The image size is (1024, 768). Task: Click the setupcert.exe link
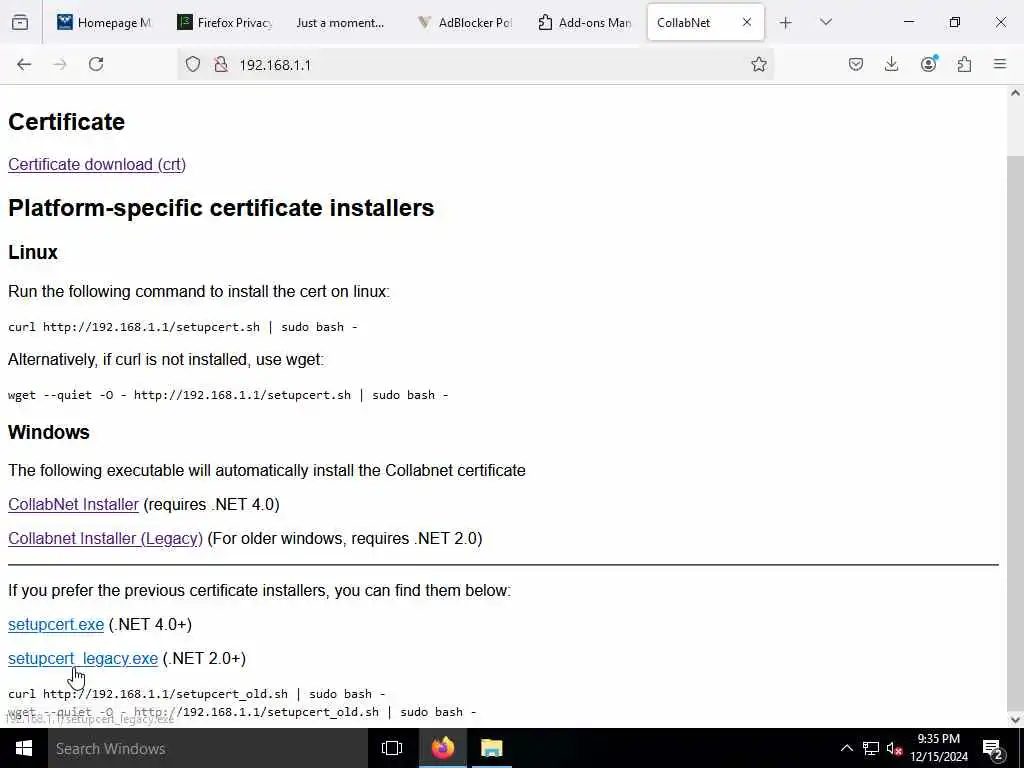tap(56, 625)
